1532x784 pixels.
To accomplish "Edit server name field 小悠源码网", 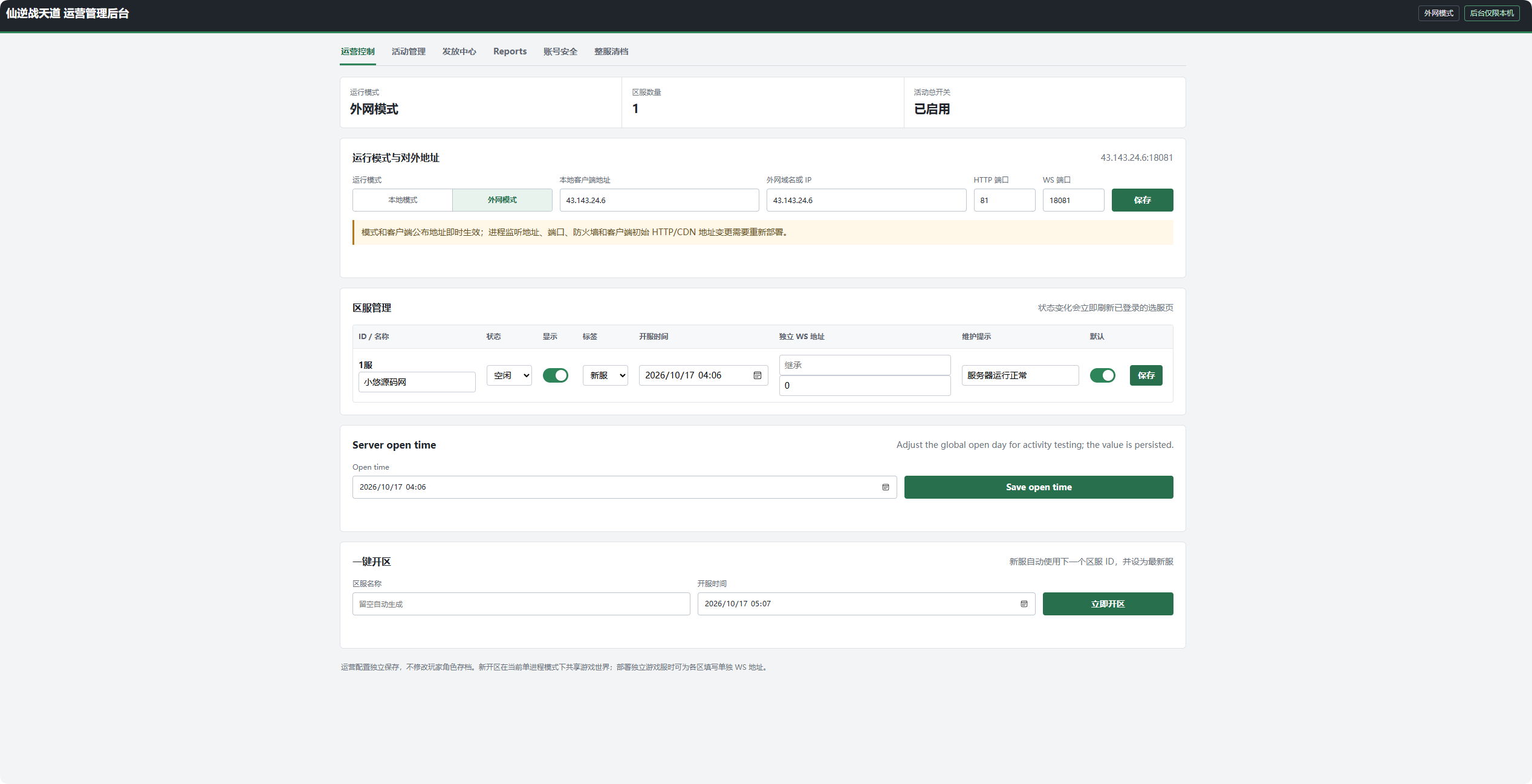I will (x=417, y=382).
